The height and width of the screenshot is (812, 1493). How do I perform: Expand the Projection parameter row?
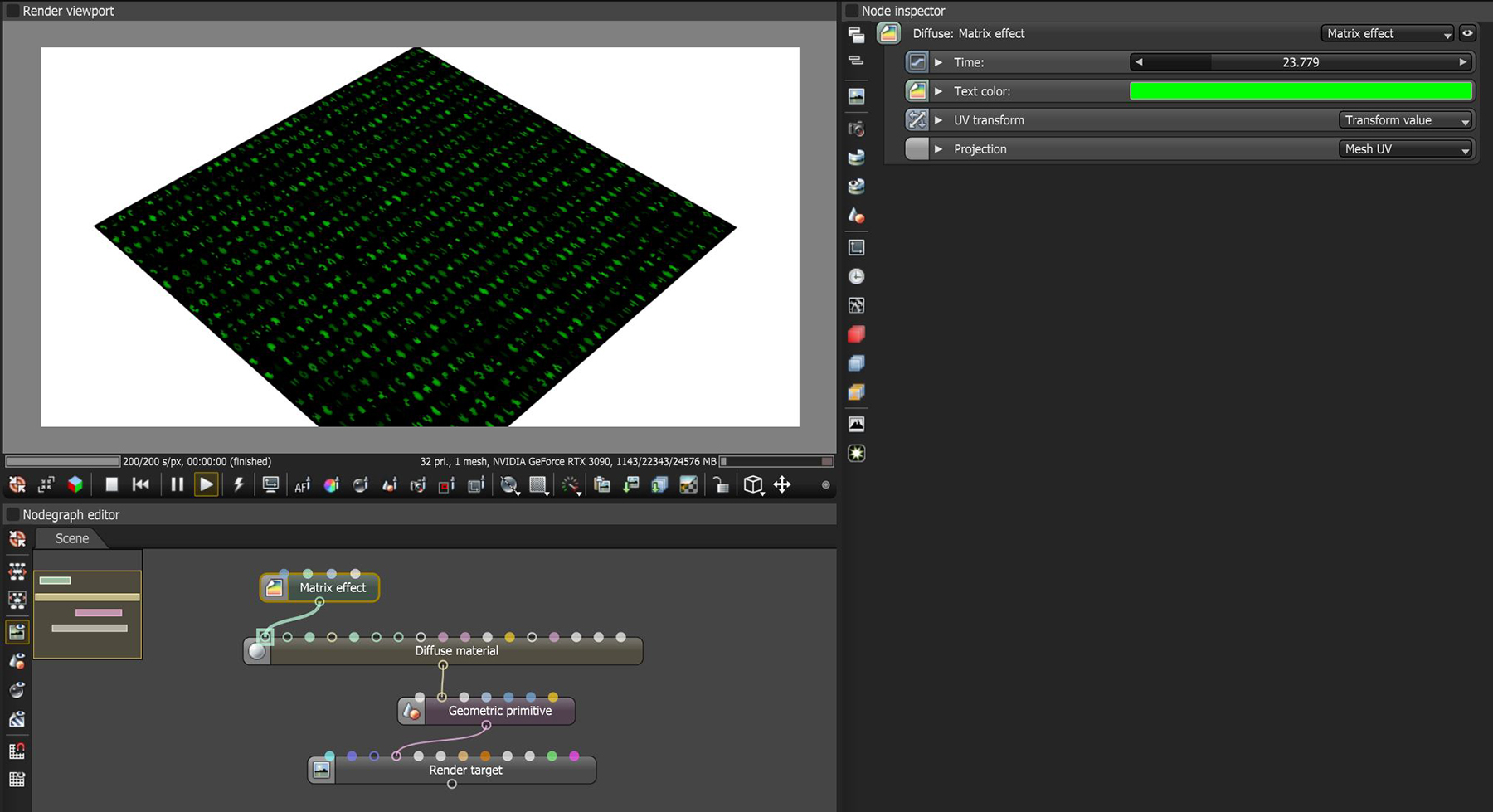point(938,149)
